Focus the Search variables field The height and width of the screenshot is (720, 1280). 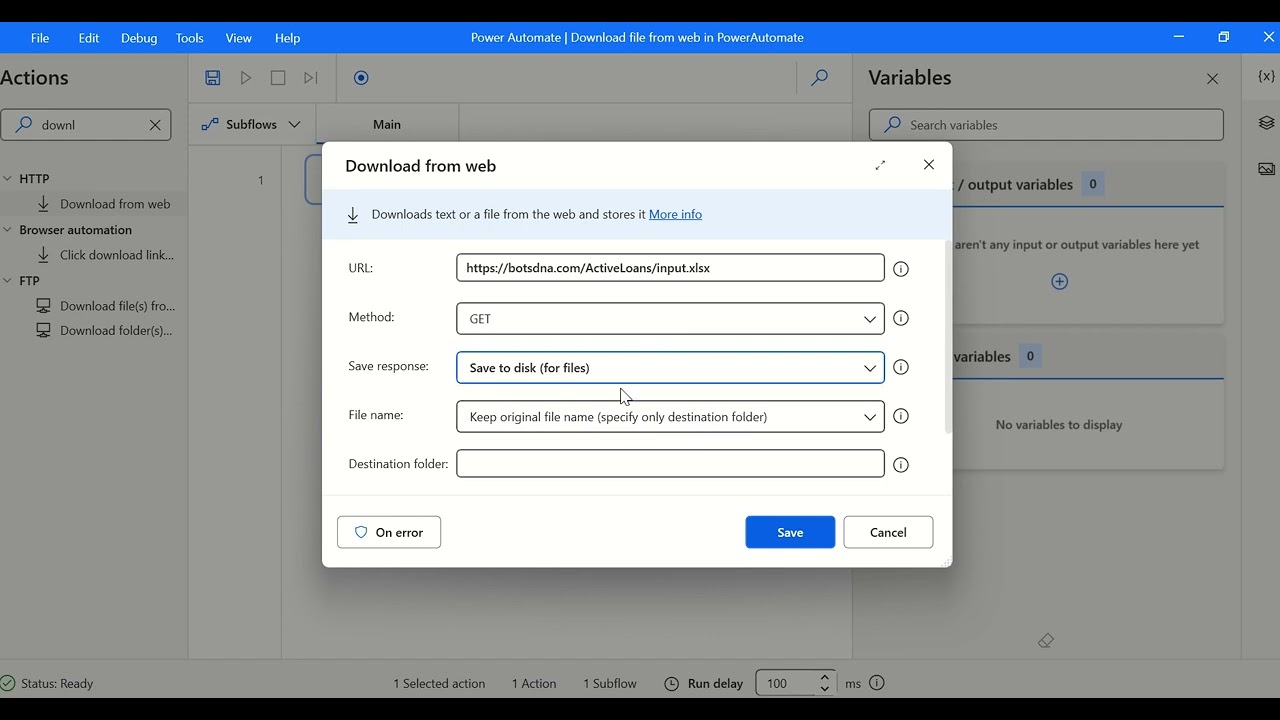(1046, 125)
